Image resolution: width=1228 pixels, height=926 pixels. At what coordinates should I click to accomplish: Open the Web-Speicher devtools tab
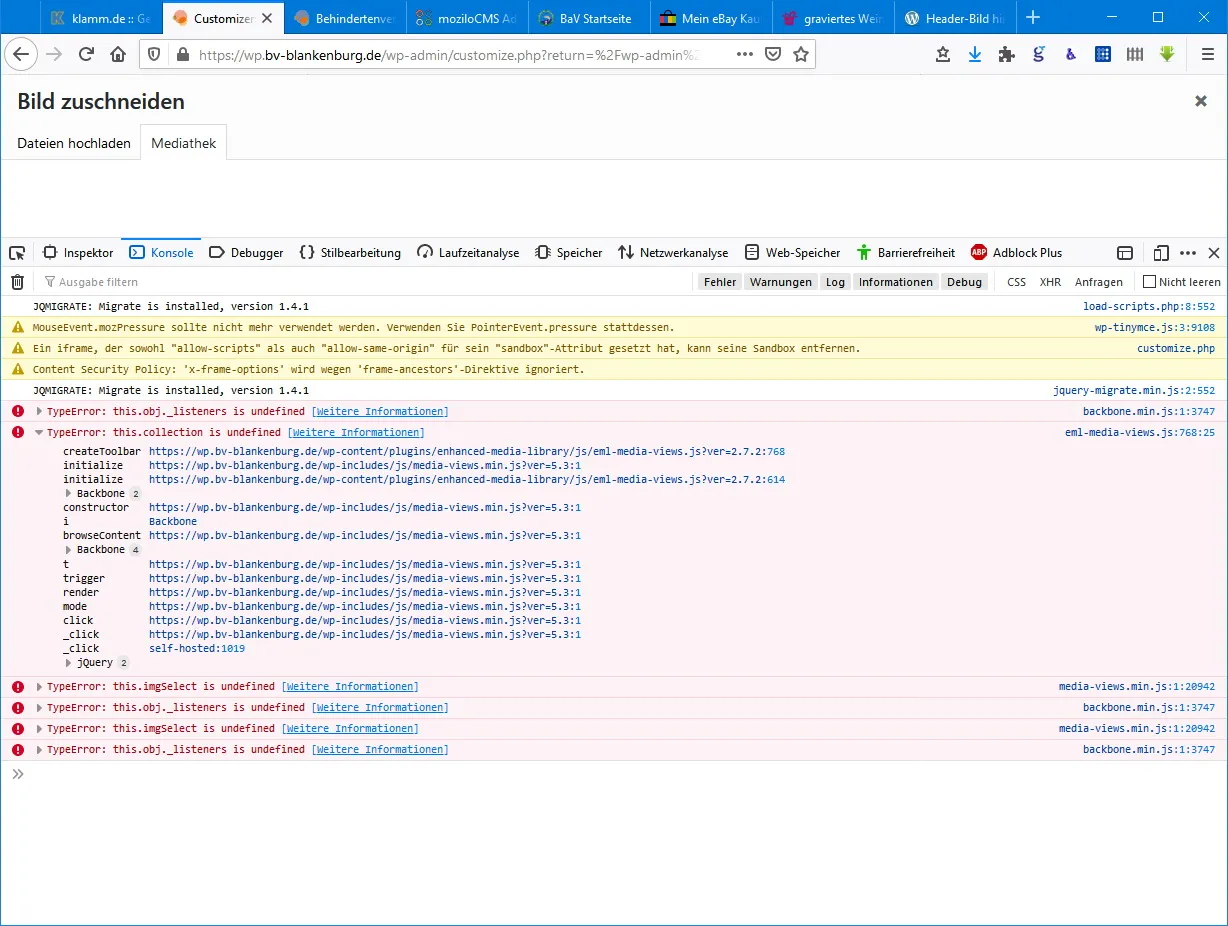(793, 253)
